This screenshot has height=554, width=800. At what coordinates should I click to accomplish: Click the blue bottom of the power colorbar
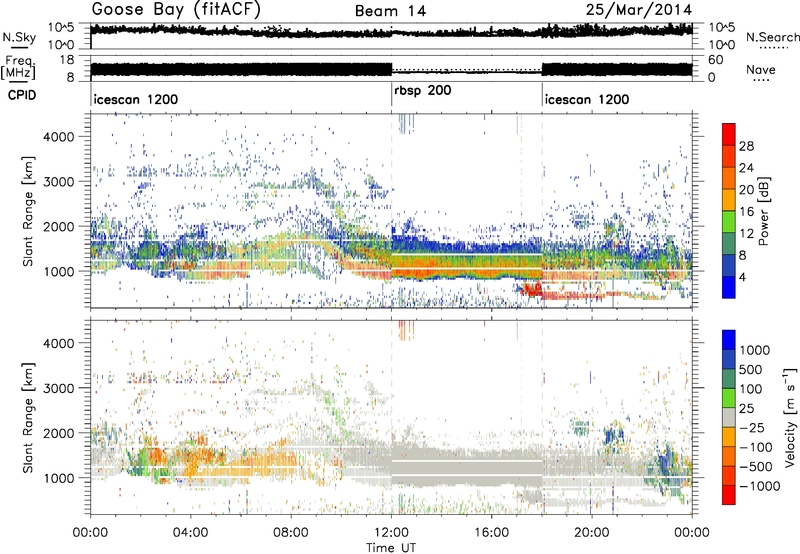coord(729,287)
